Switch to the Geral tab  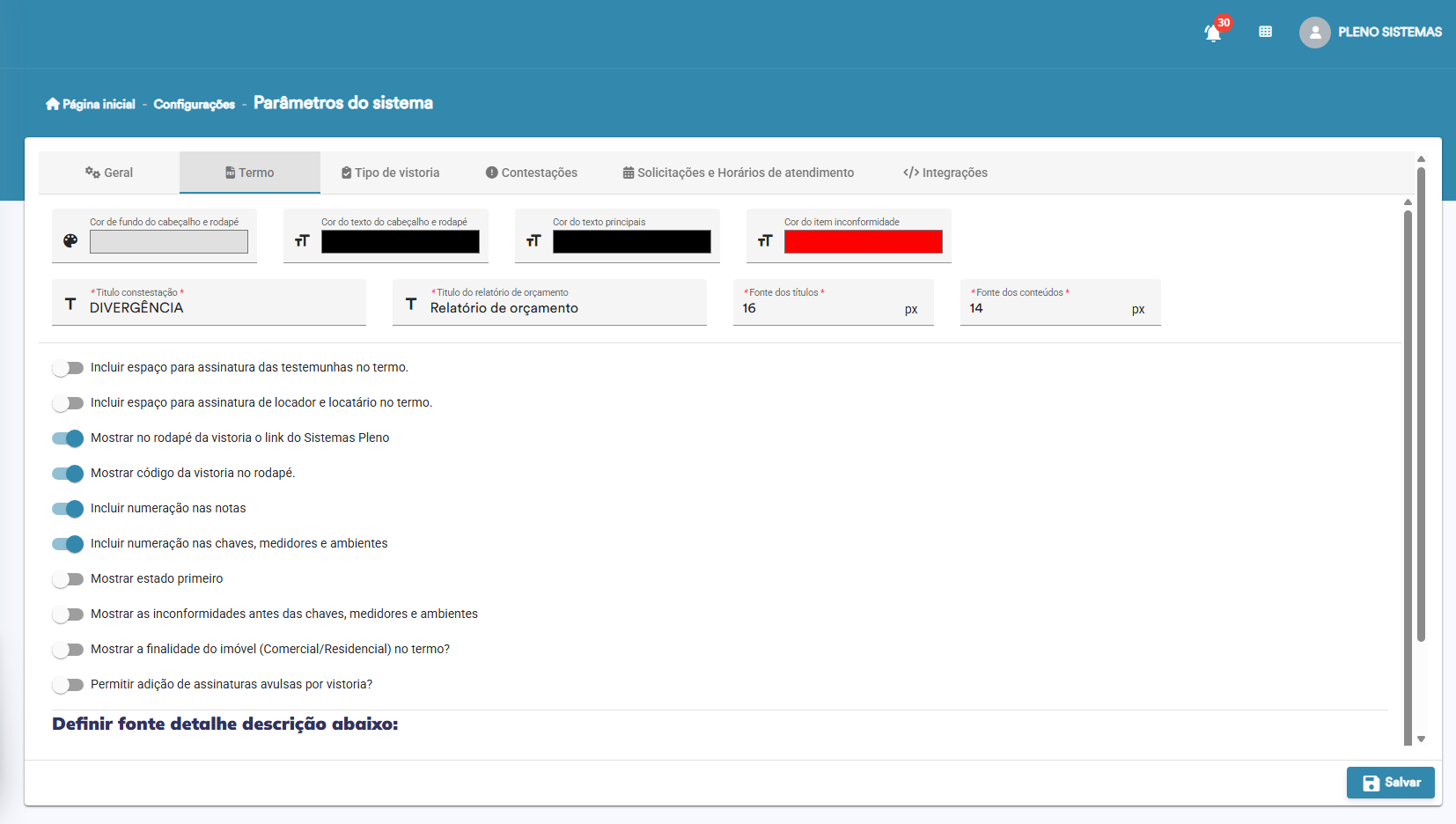109,173
